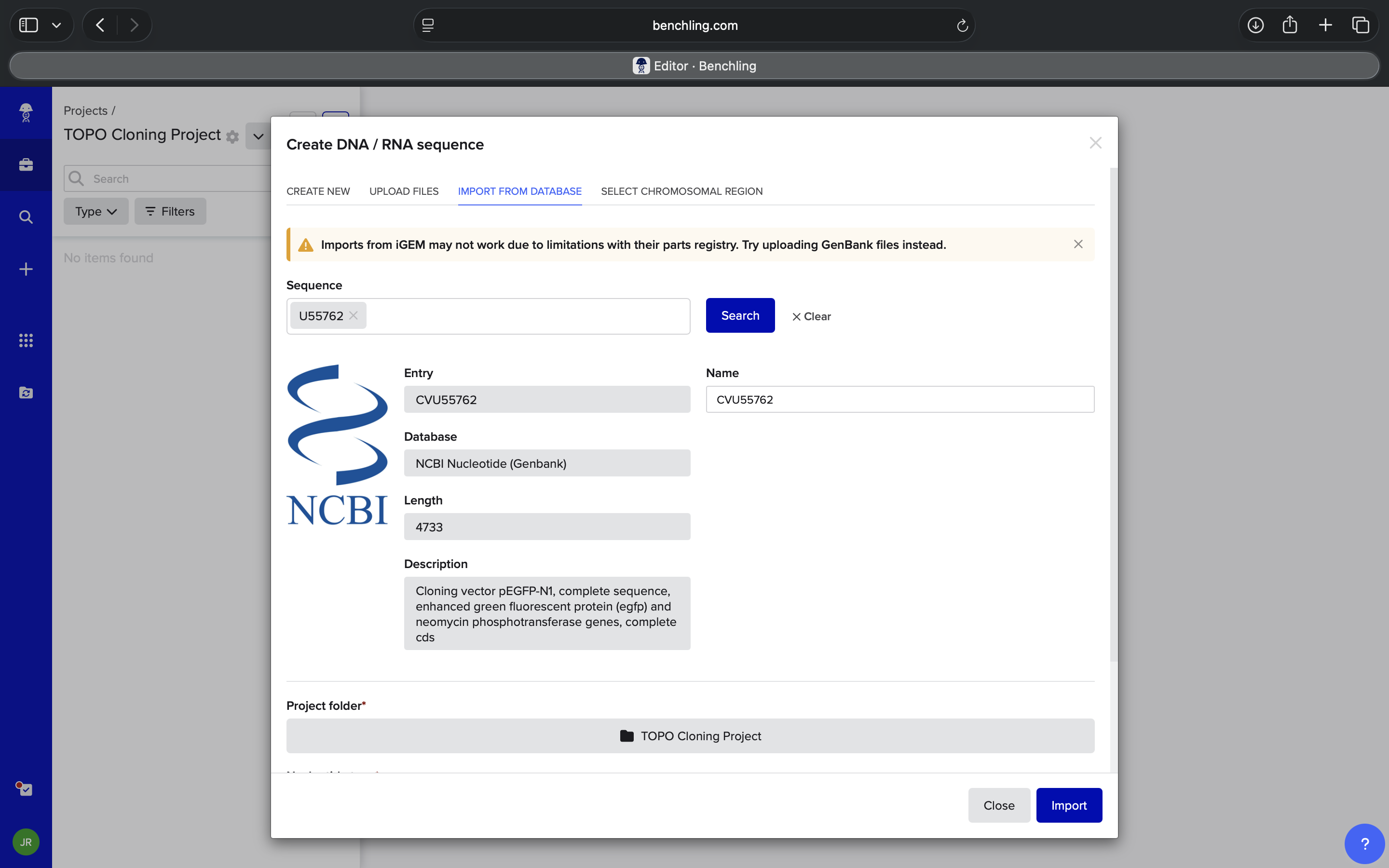Screen dimensions: 1389x868
Task: Switch to the Create New tab
Action: (318, 191)
